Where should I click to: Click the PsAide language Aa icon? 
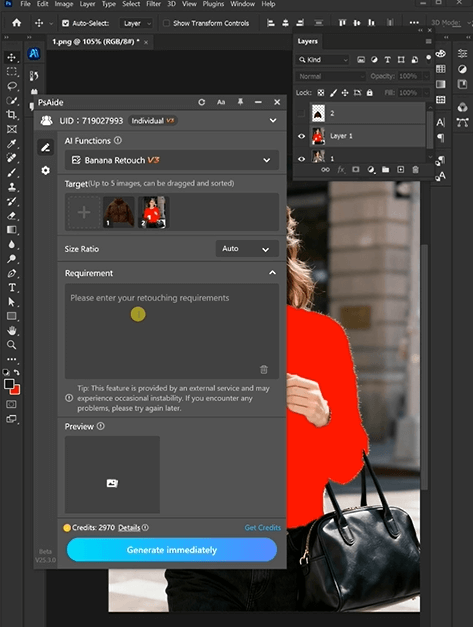pyautogui.click(x=221, y=102)
